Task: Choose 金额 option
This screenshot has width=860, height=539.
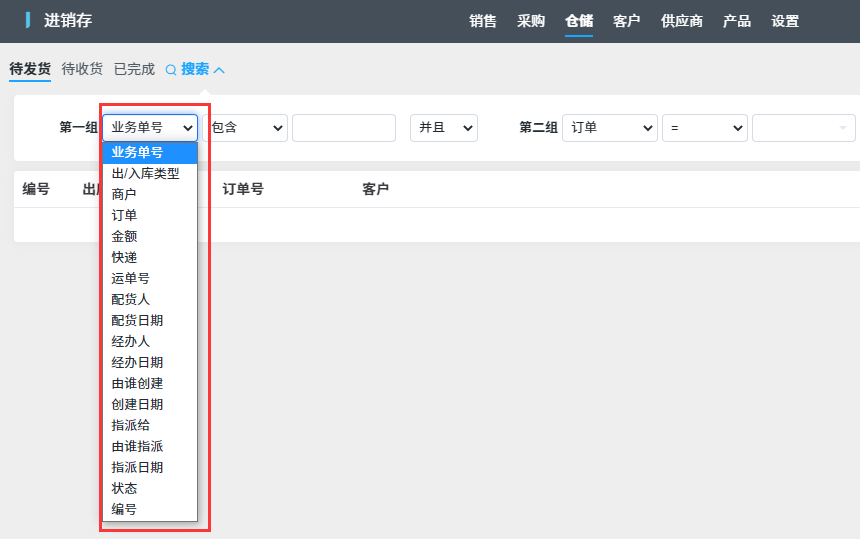Action: tap(150, 236)
